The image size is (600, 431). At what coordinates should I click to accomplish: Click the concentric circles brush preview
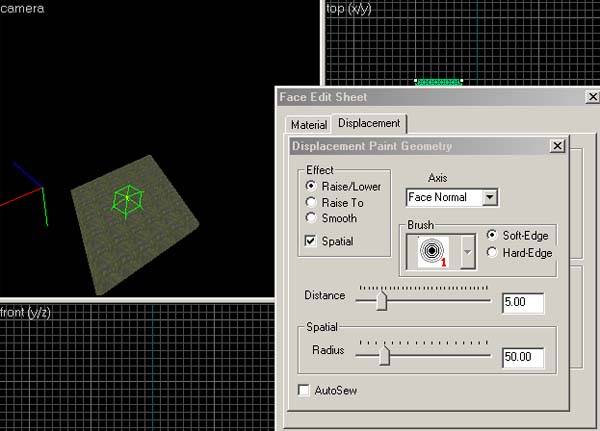click(432, 251)
